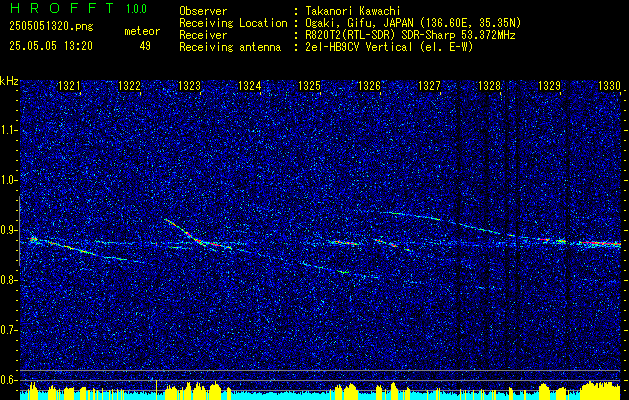The width and height of the screenshot is (629, 400).
Task: Click the R820T2(RTL-SDR) SDR-Sharp 53.372MHz text
Action: [x=410, y=35]
